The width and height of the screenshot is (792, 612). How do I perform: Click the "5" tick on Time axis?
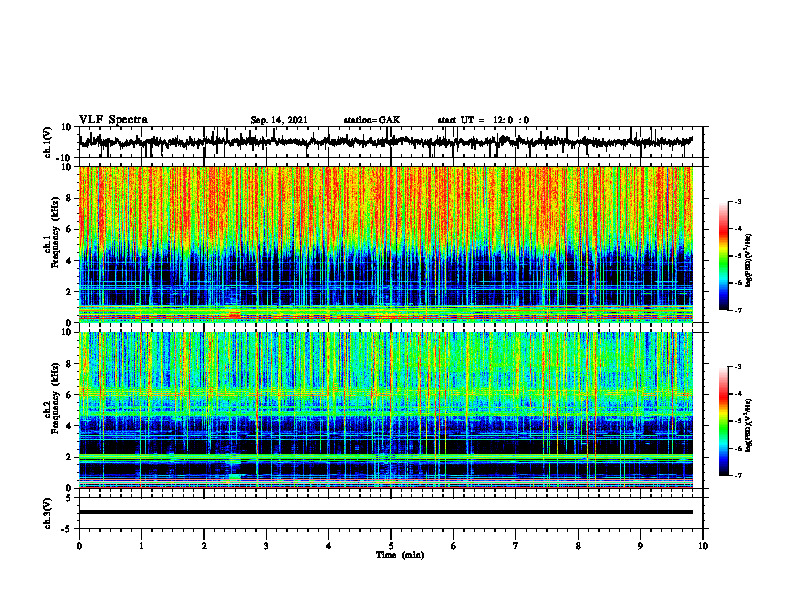pos(391,546)
